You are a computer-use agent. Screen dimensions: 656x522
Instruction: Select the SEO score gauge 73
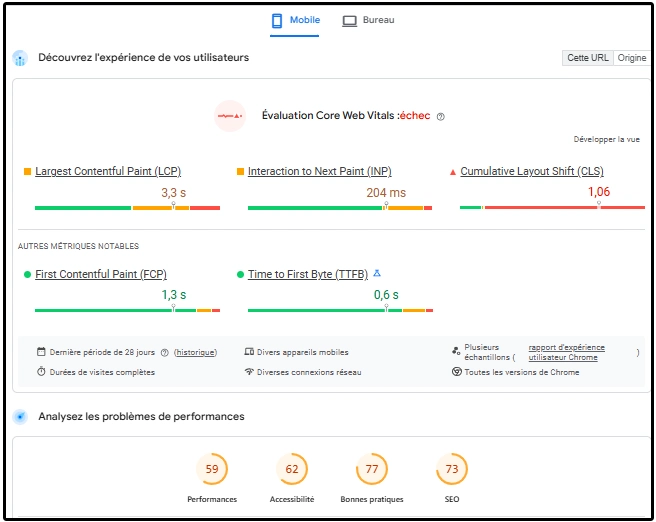452,469
